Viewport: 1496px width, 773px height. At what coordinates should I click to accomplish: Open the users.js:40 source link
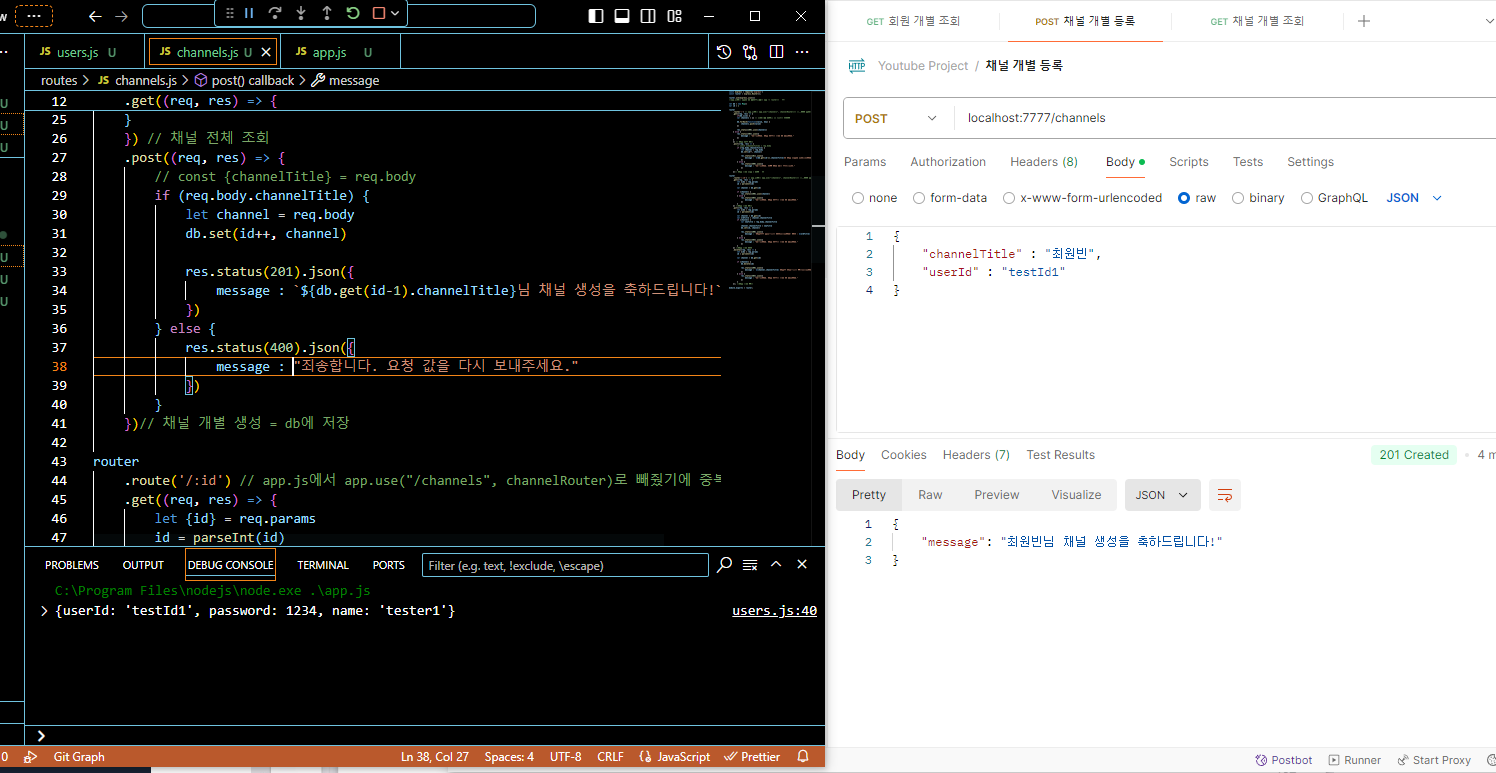(774, 610)
